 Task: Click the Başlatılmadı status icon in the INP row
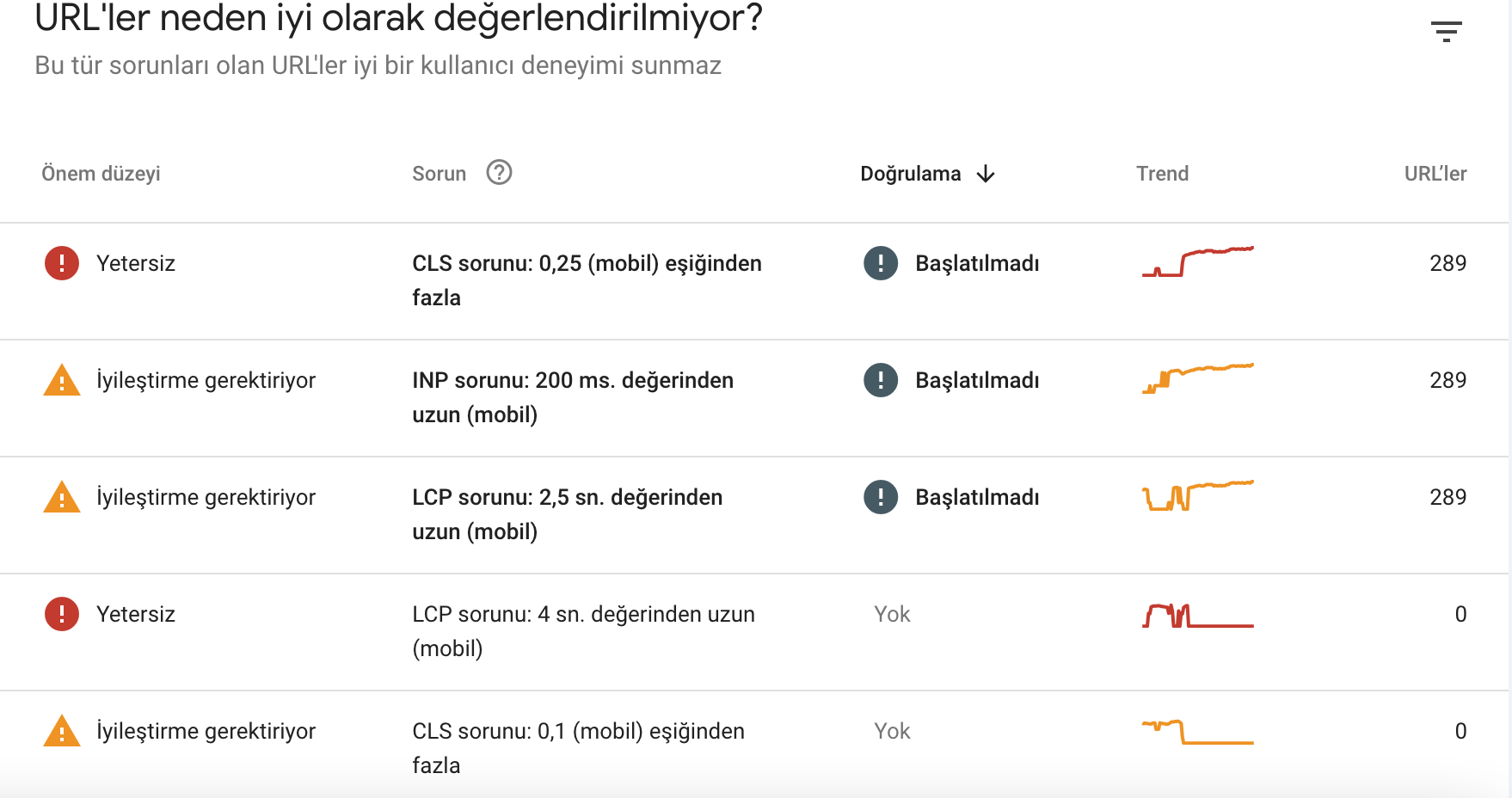click(881, 380)
